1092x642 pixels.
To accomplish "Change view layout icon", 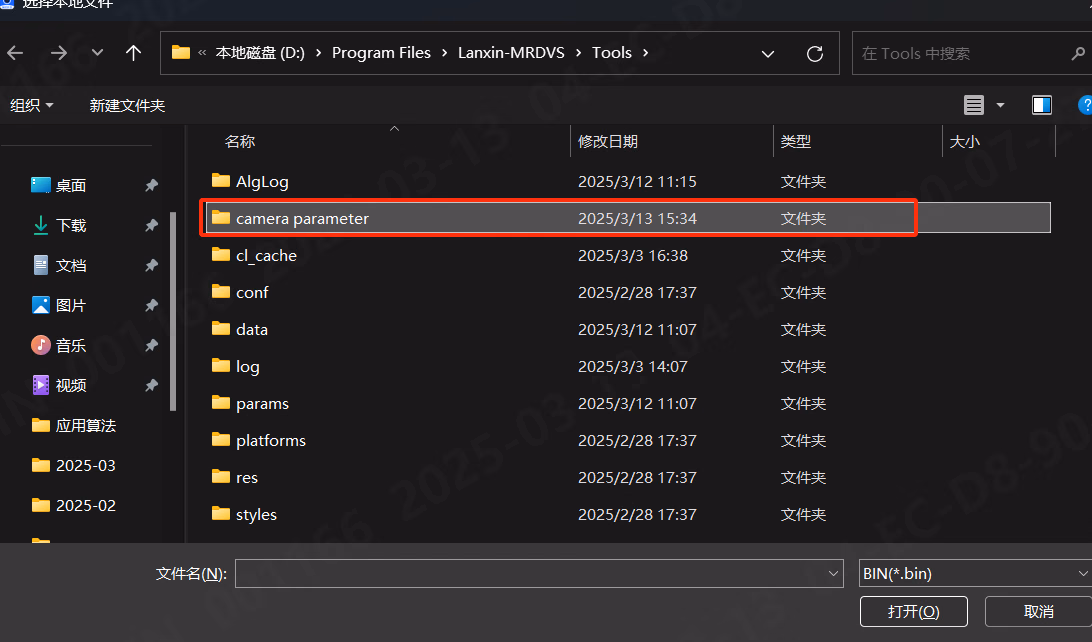I will [x=974, y=105].
